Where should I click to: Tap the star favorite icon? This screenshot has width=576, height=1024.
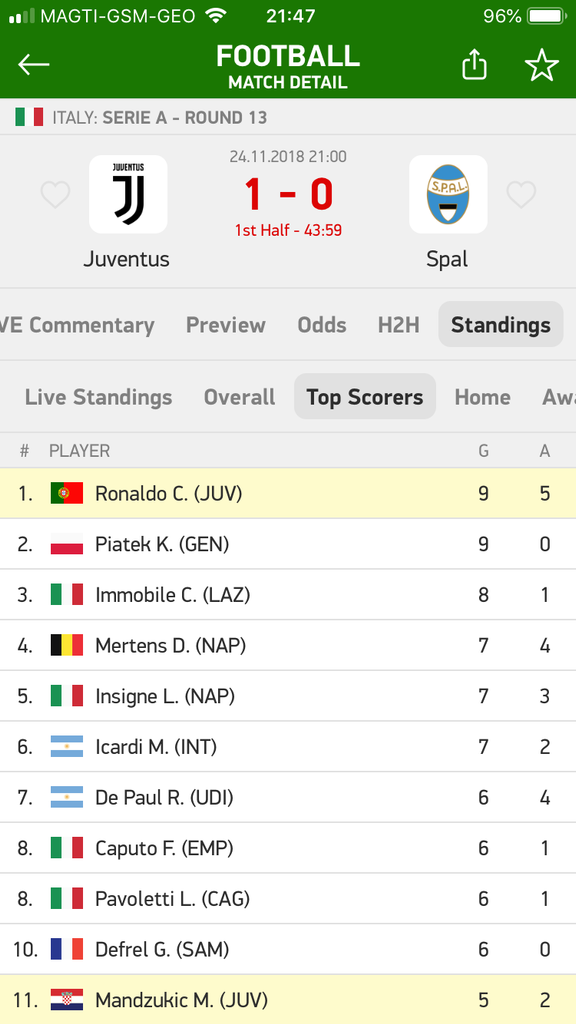pos(541,65)
